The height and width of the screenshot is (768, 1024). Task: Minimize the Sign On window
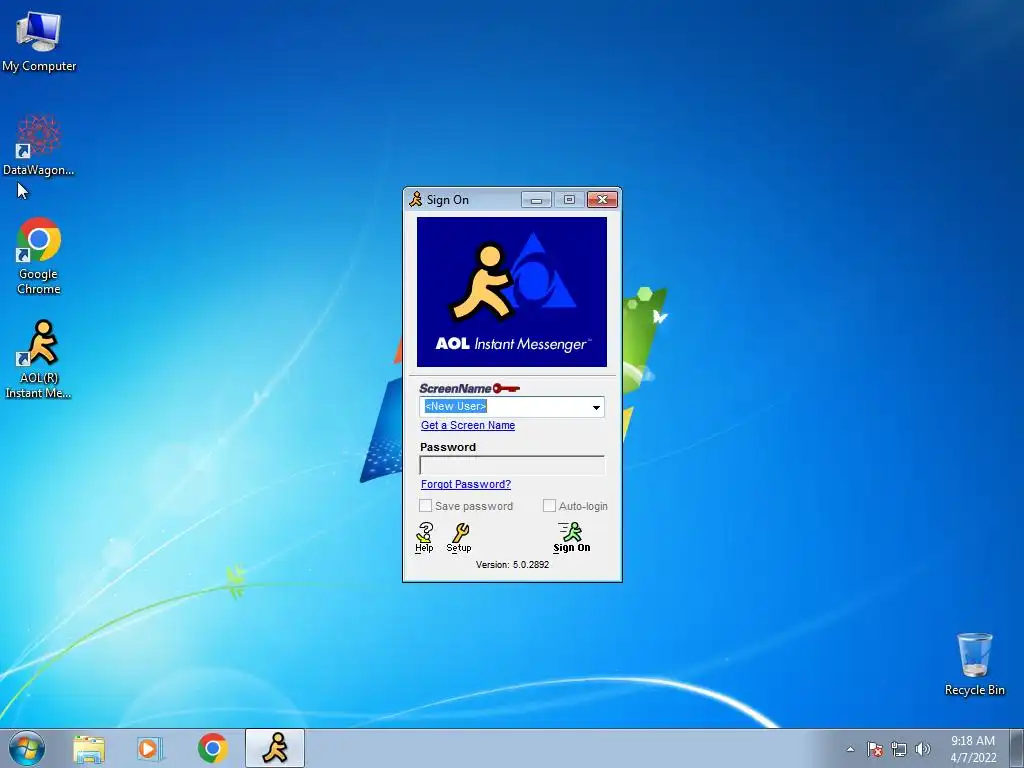coord(536,200)
